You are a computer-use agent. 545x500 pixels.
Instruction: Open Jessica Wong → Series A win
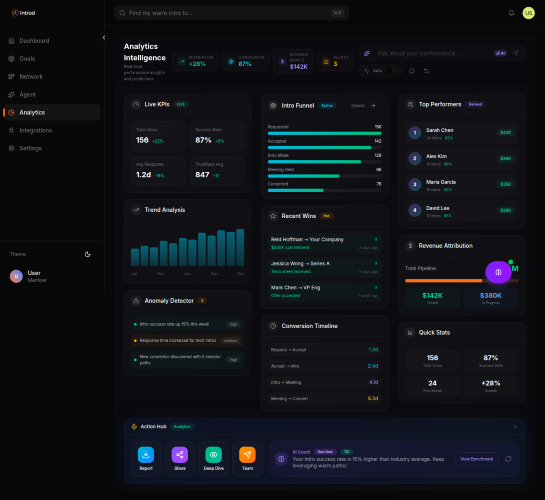tap(324, 267)
